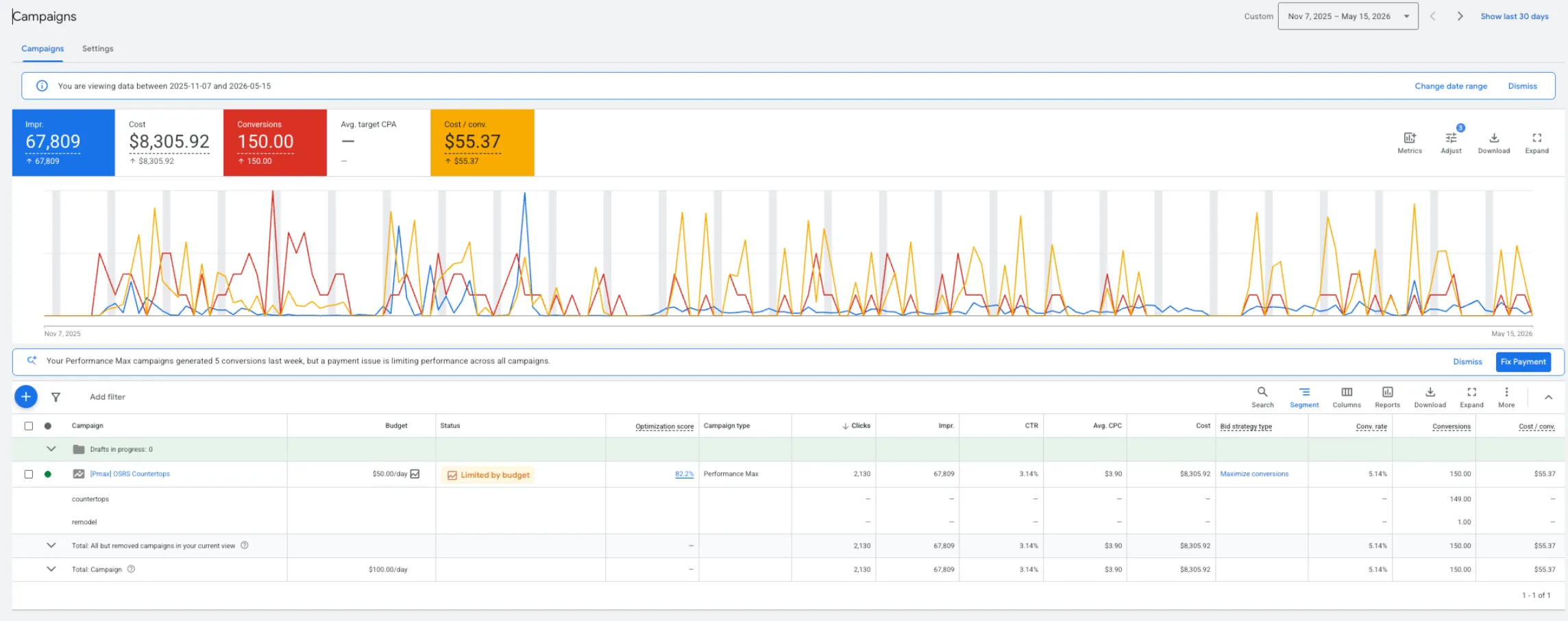Open the More options menu
The image size is (1568, 621).
(x=1506, y=397)
